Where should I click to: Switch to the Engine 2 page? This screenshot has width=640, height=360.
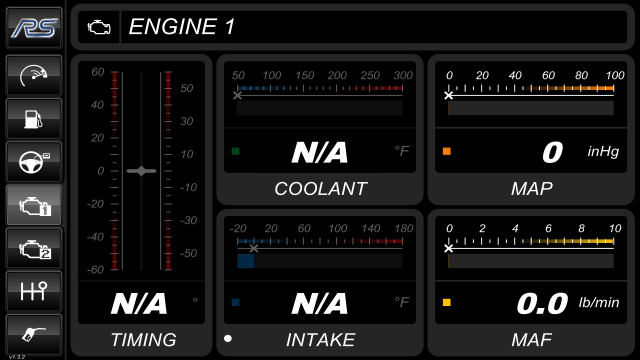34,248
